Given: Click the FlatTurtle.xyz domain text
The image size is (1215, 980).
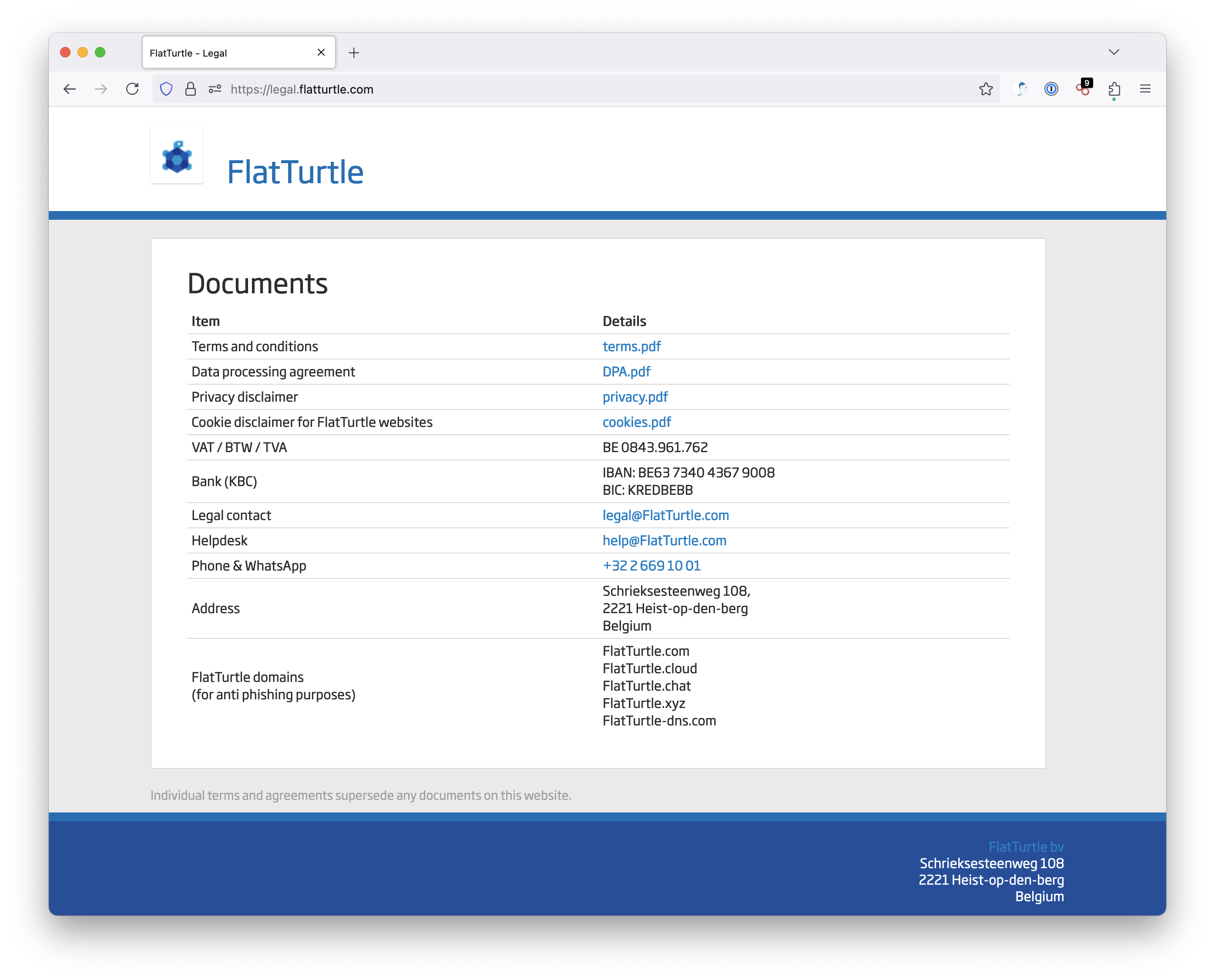Looking at the screenshot, I should (x=644, y=703).
